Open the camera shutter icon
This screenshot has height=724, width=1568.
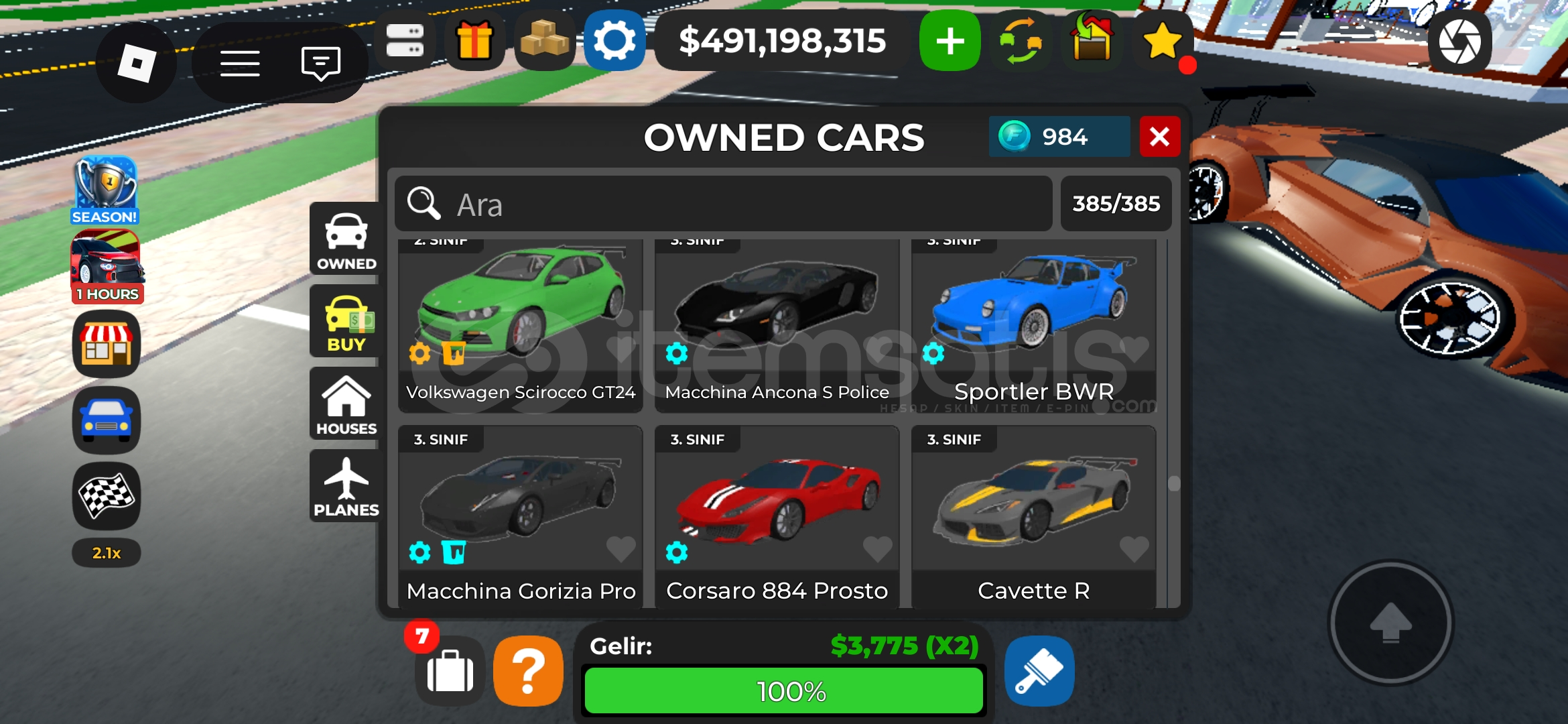[x=1460, y=42]
